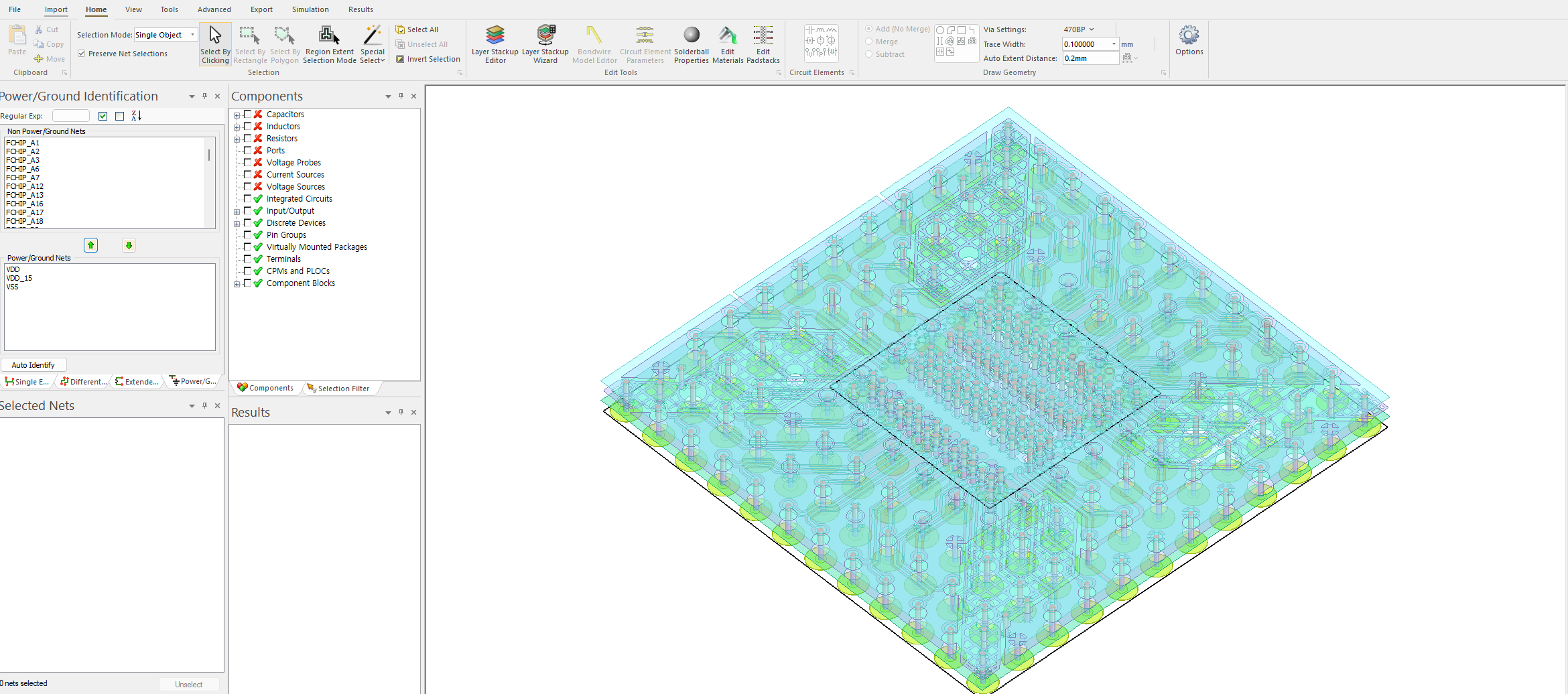The height and width of the screenshot is (694, 1568).
Task: Open the Simulation ribbon tab
Action: 310,9
